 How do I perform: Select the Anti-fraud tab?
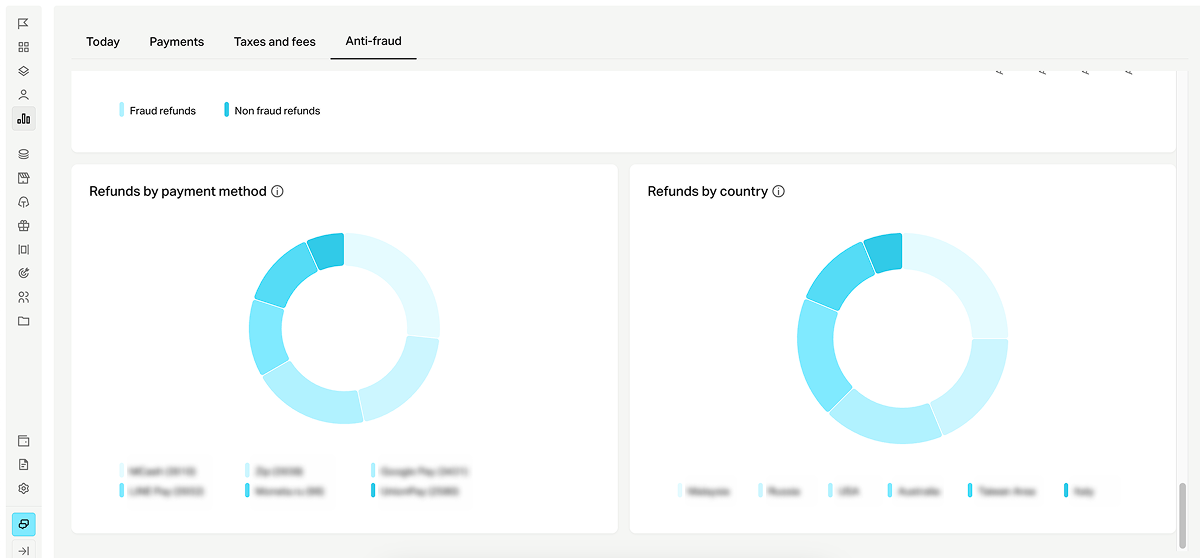coord(374,42)
